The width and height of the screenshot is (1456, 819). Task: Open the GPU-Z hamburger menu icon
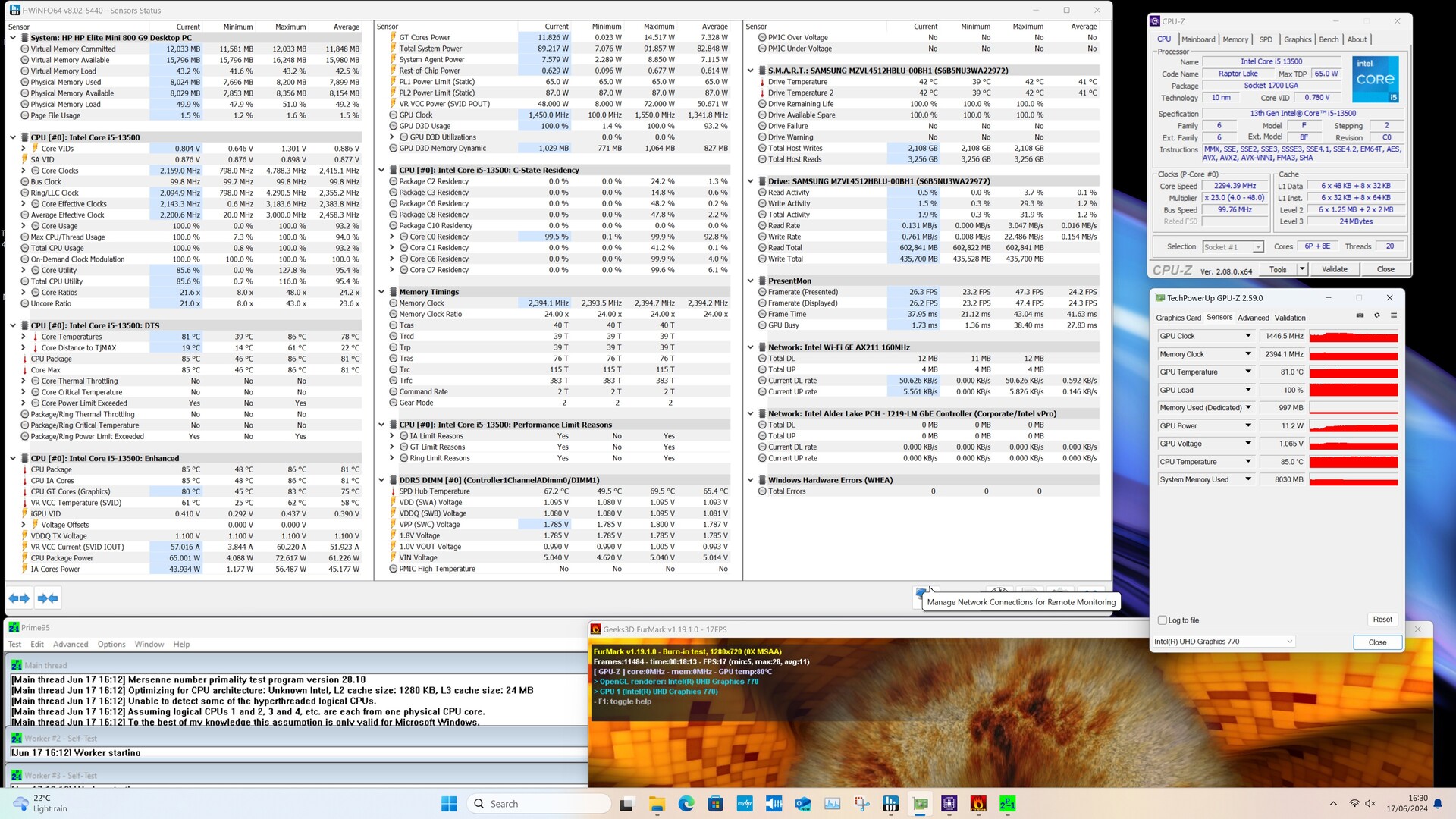pos(1394,316)
